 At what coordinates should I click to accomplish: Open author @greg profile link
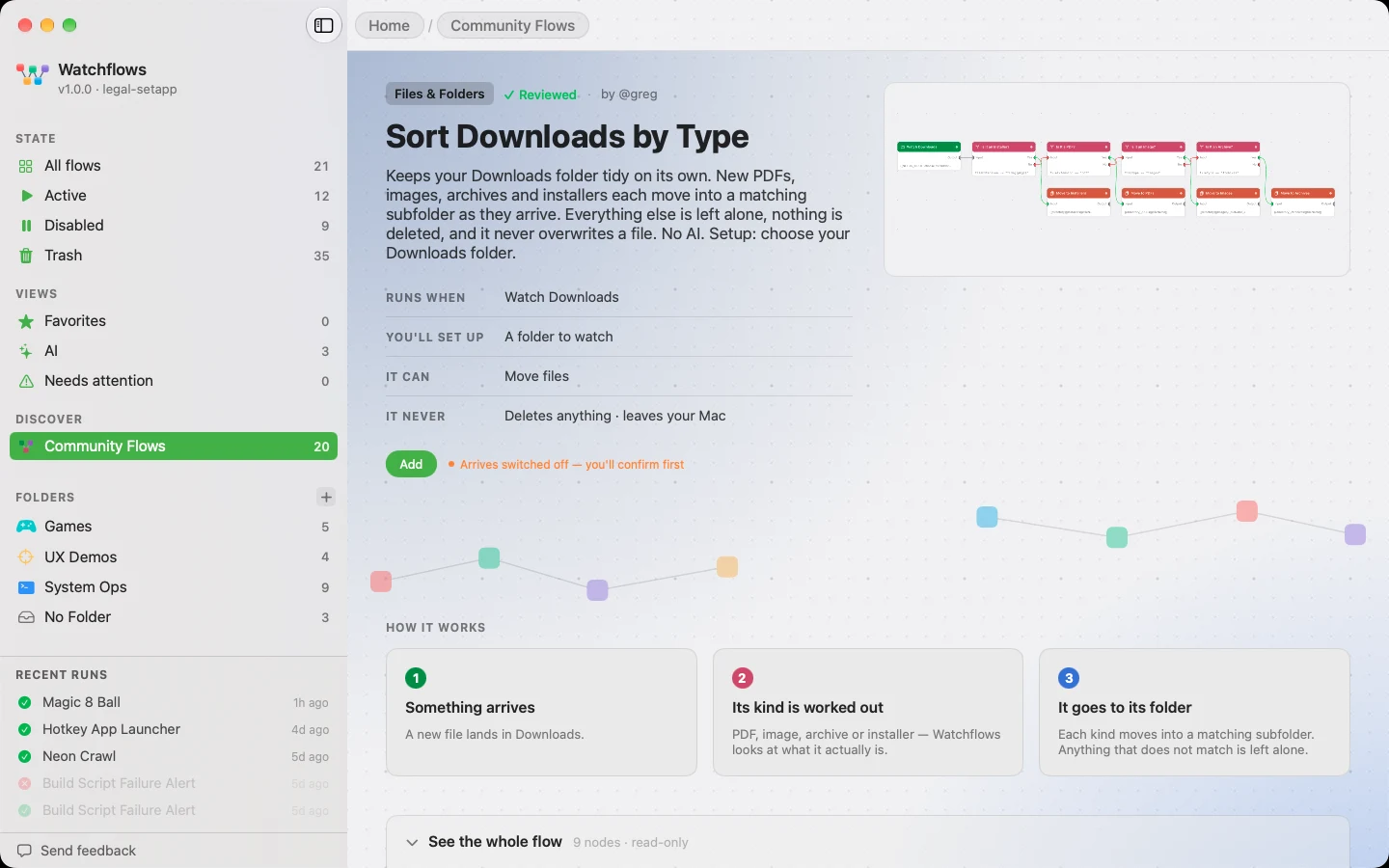[x=629, y=95]
